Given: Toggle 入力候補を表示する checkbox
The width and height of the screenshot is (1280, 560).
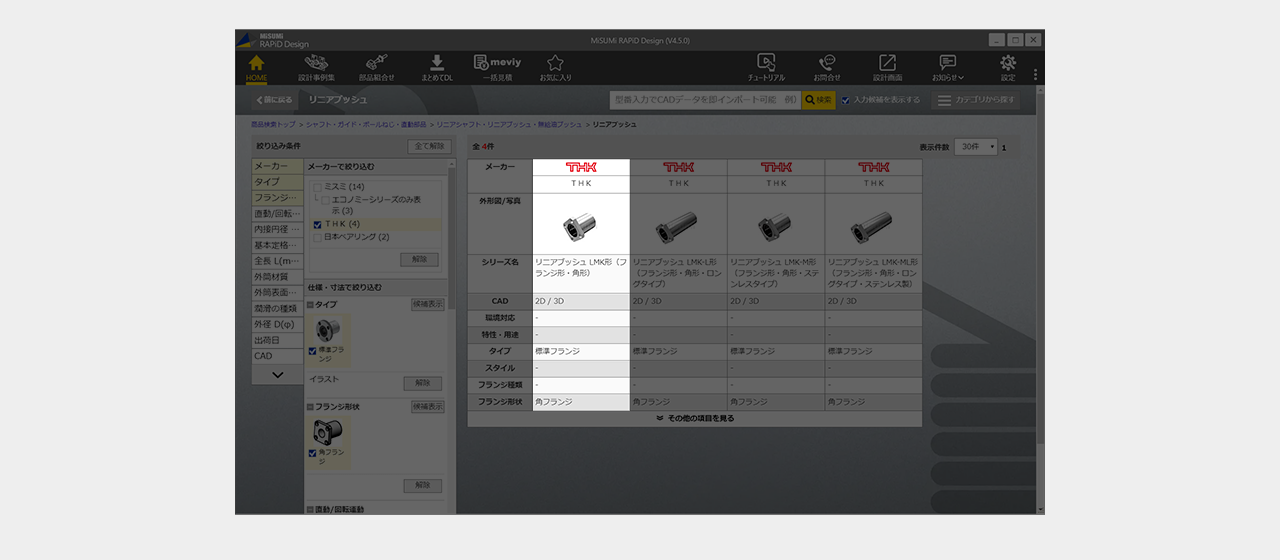Looking at the screenshot, I should (846, 100).
